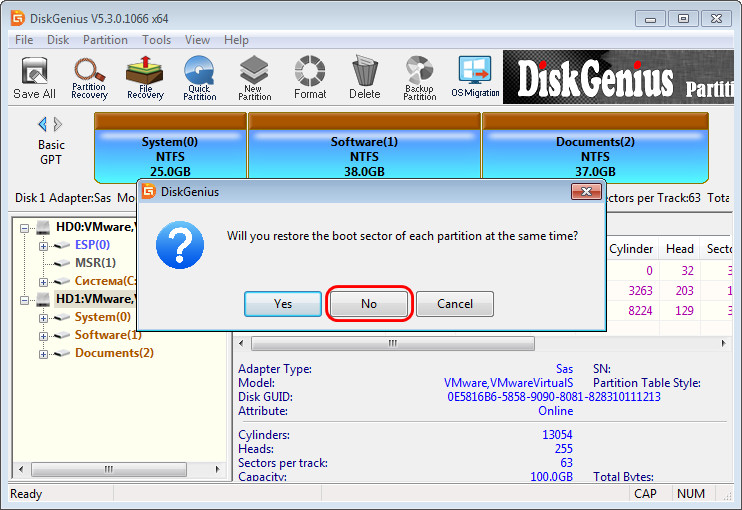Click the partition table horizontal scrollbar thumb
This screenshot has width=742, height=510.
(x=393, y=343)
